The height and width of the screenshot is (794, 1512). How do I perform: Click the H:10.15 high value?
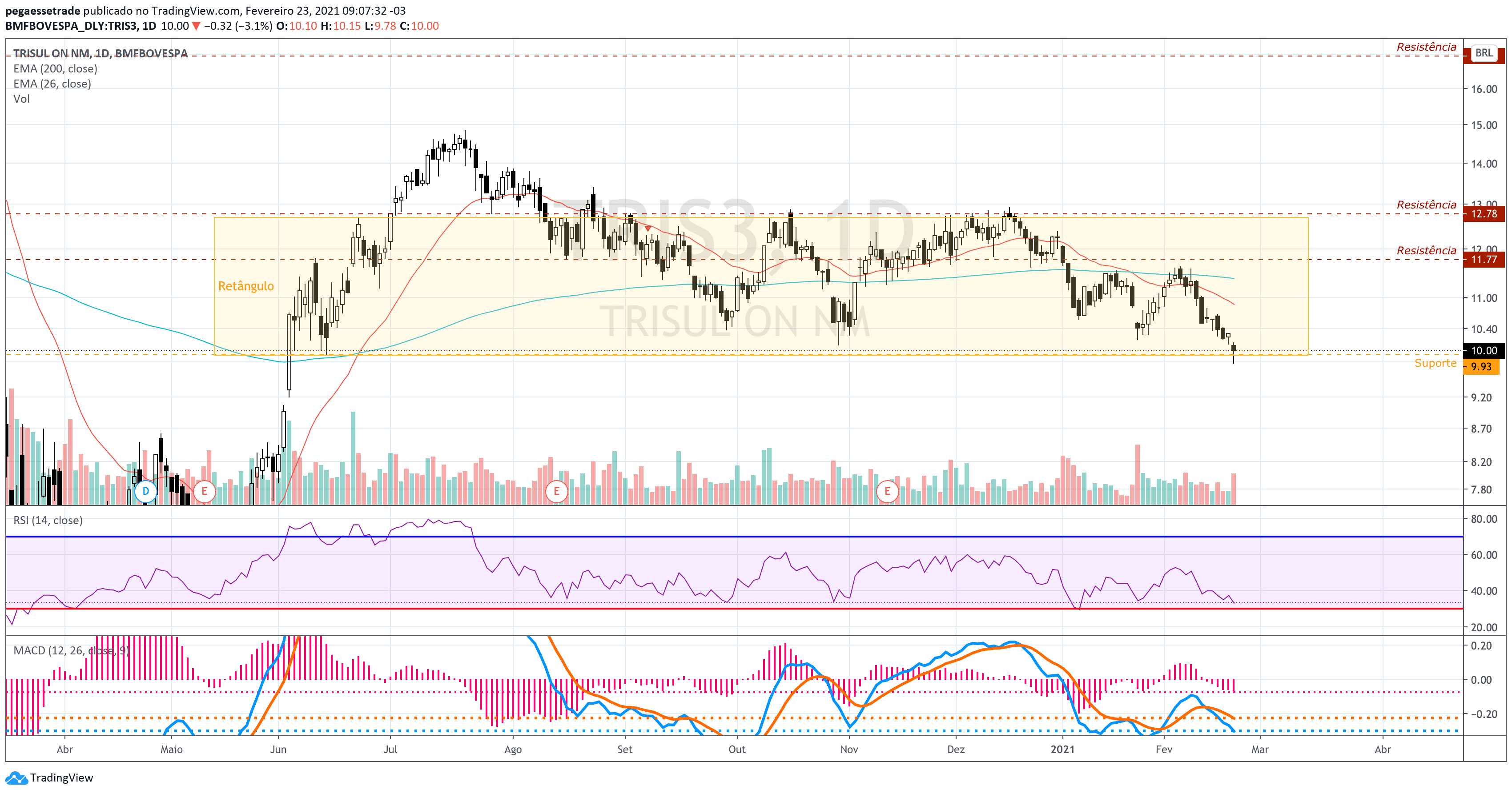[x=341, y=26]
